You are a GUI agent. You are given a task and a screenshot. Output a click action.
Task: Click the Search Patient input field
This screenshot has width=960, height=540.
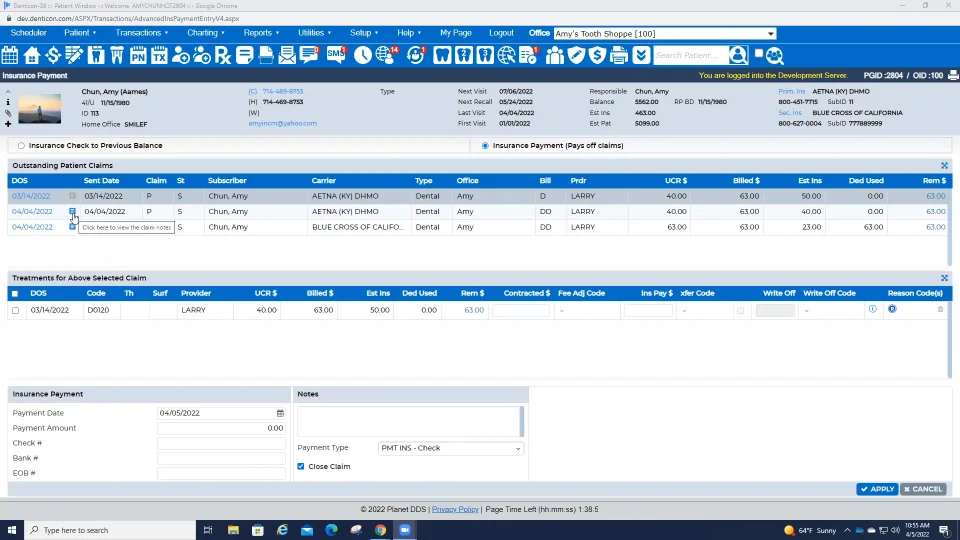click(691, 55)
